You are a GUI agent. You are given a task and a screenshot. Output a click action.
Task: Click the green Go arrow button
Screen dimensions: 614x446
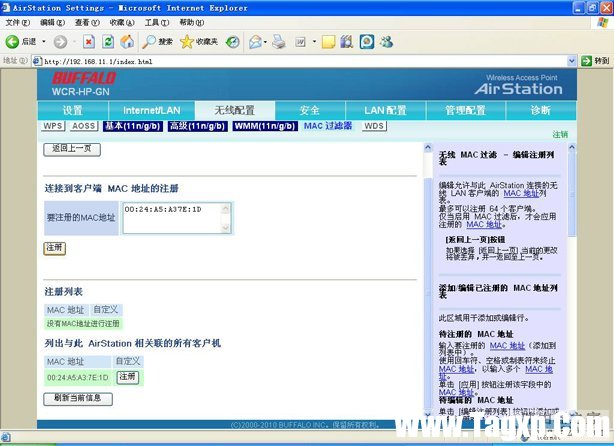pos(586,61)
